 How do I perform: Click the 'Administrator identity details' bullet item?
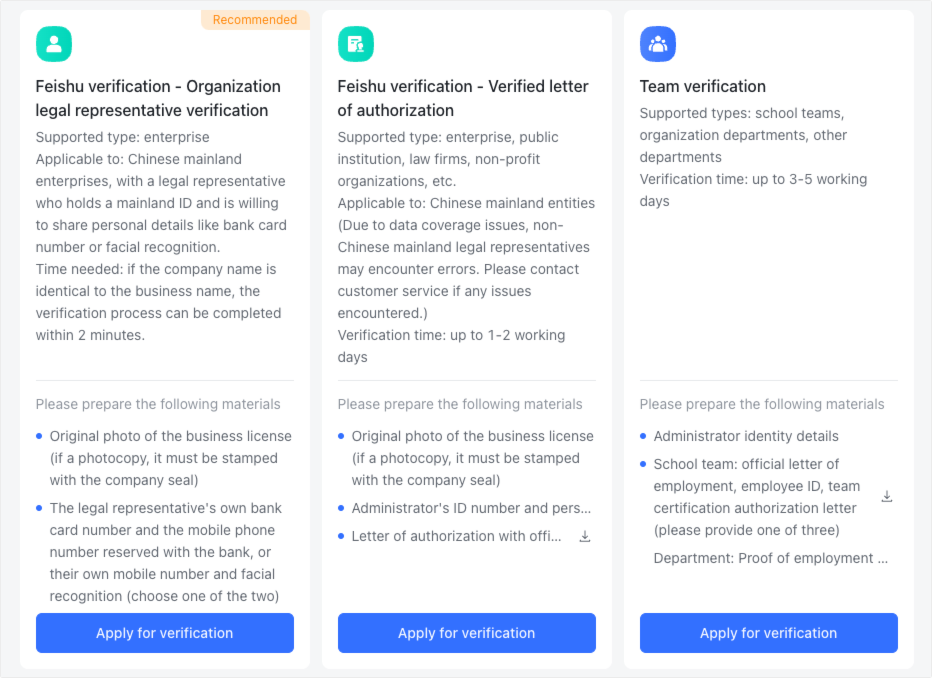[x=746, y=436]
